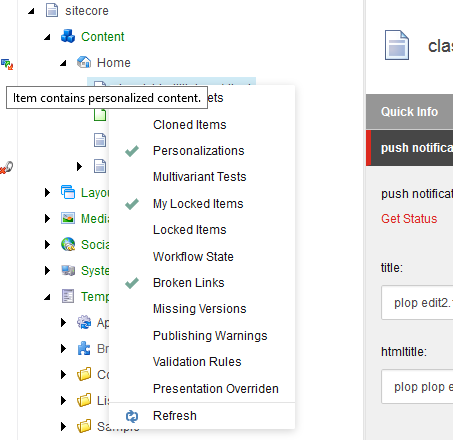Click the Home house icon
The image size is (453, 440).
[x=84, y=62]
